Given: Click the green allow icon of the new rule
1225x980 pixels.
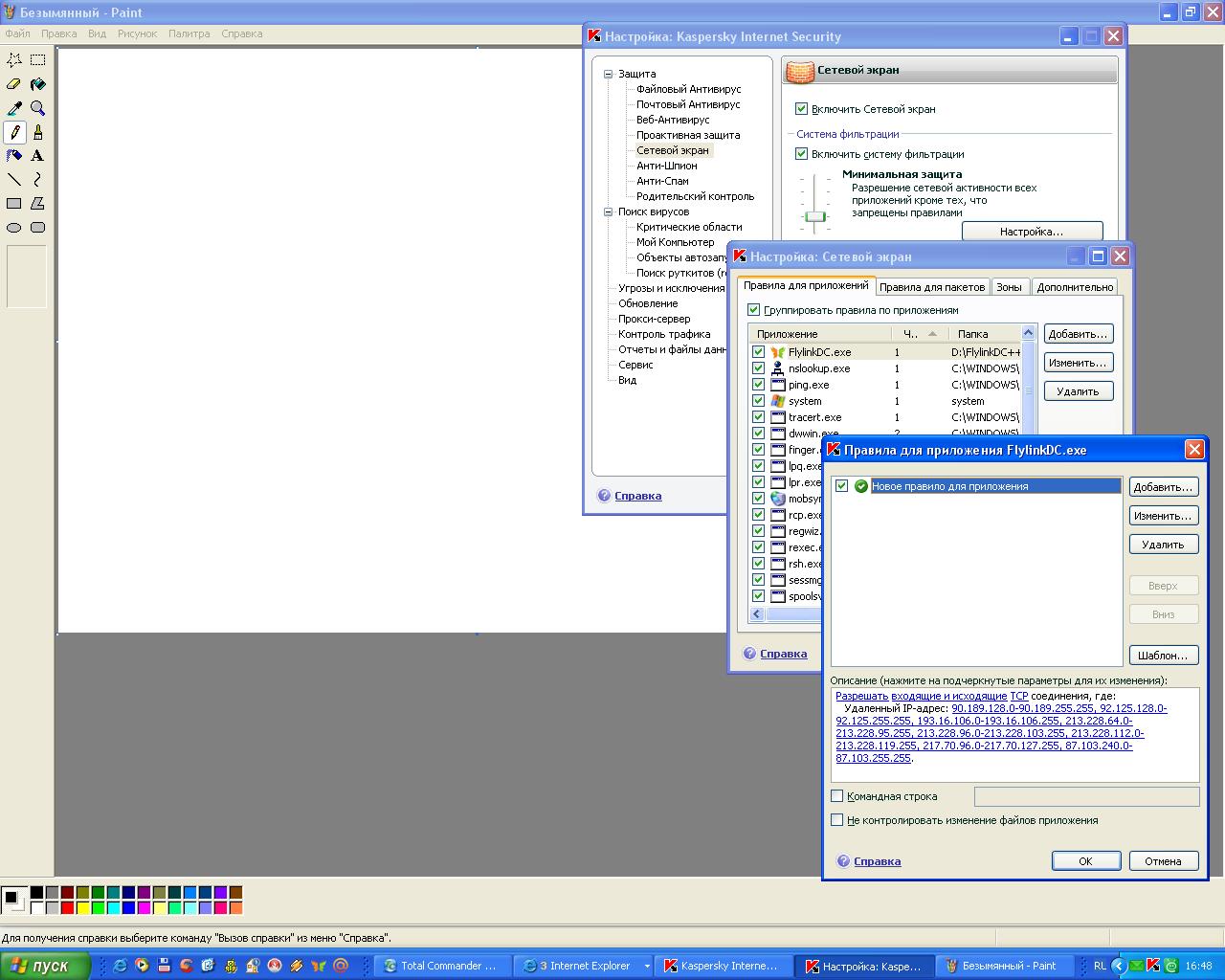Looking at the screenshot, I should pos(860,486).
